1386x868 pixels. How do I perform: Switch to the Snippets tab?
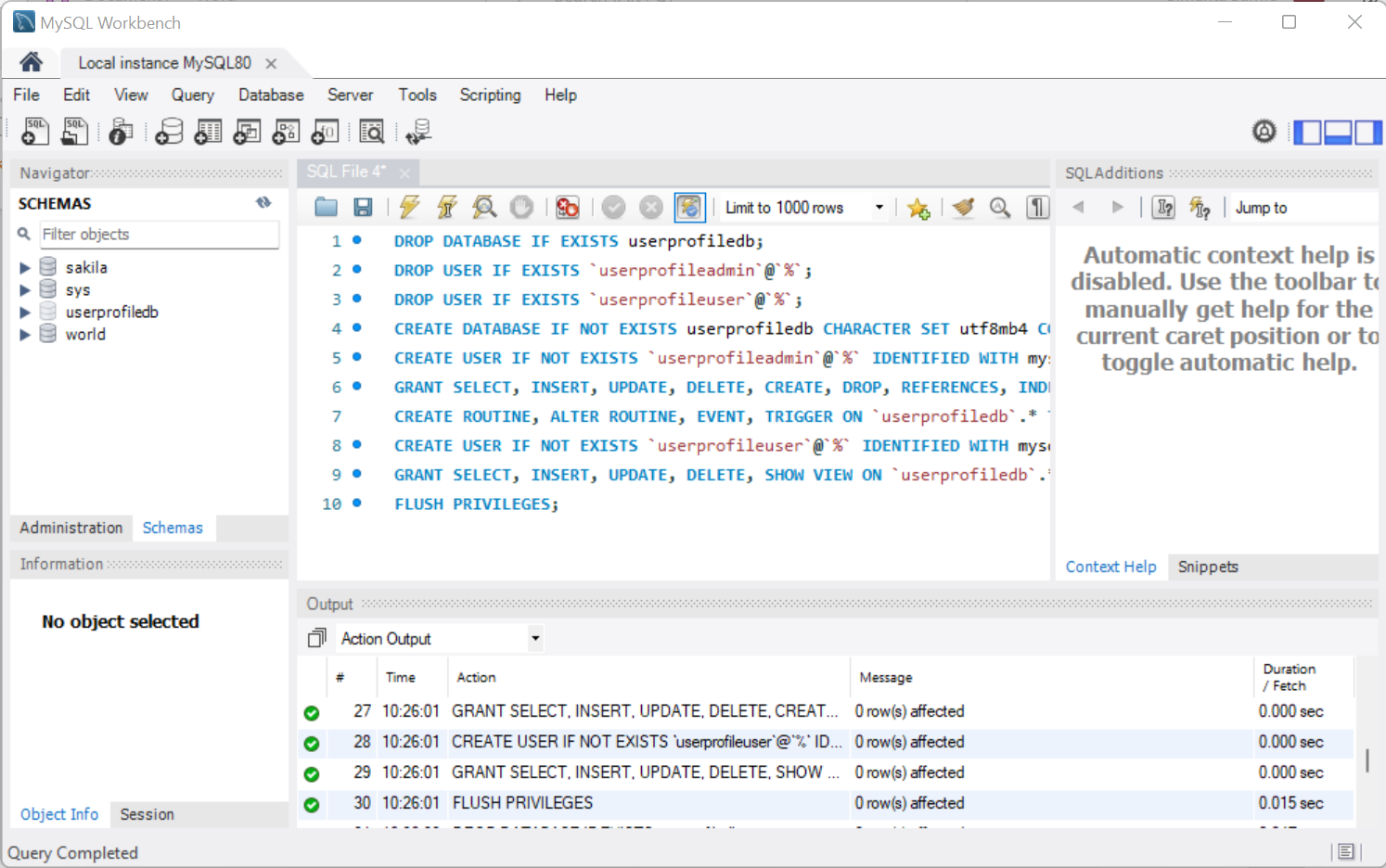click(x=1207, y=567)
